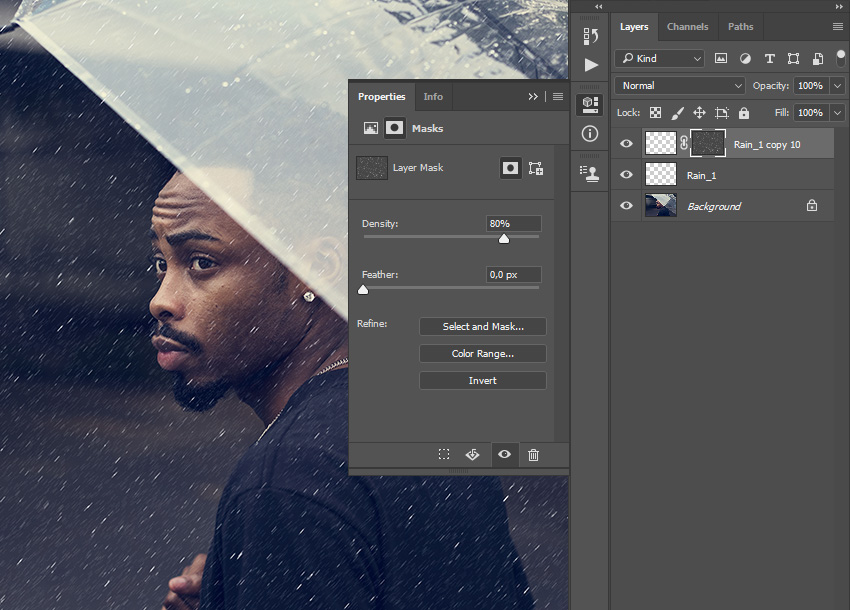Select Rain_1 copy 10 layer thumbnail
The height and width of the screenshot is (610, 850).
click(661, 144)
